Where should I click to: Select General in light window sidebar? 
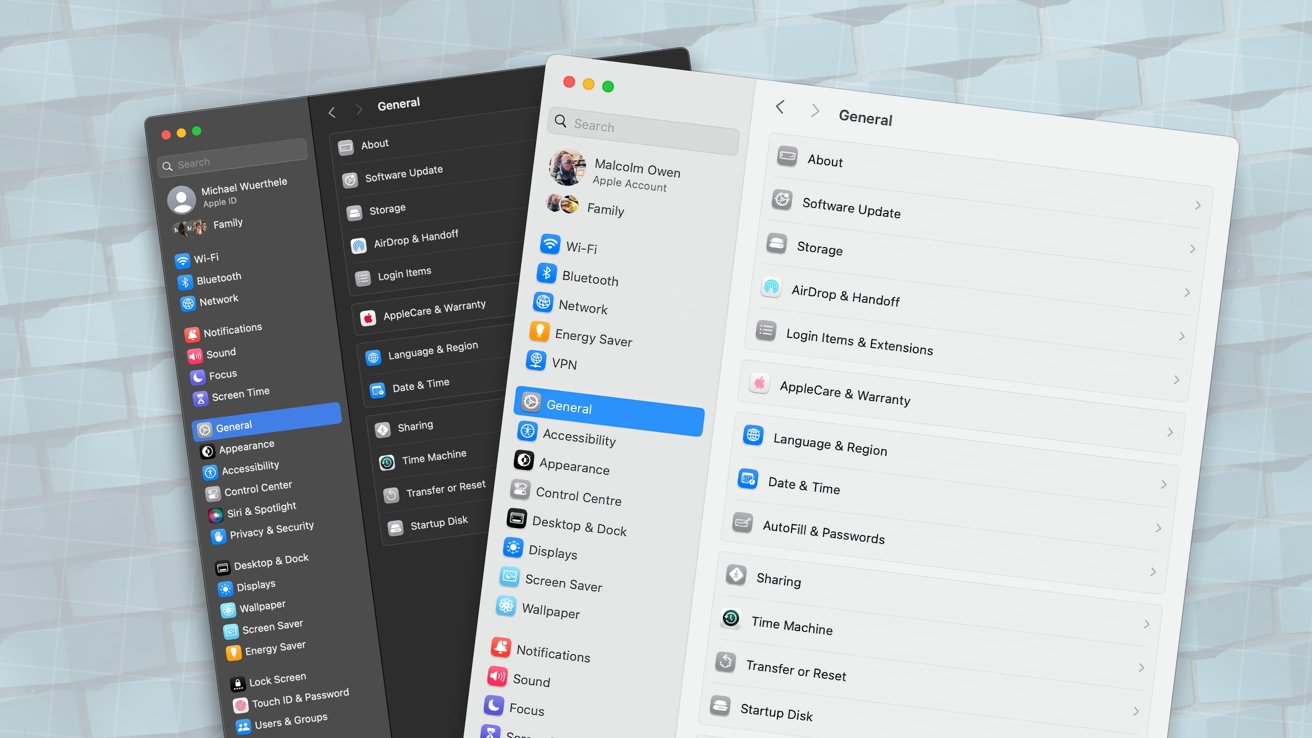coord(609,411)
